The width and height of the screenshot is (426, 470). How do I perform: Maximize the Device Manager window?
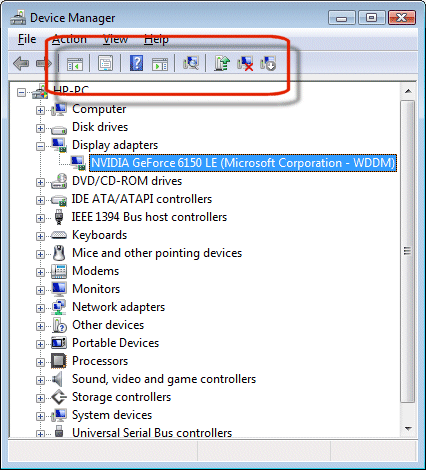coord(371,18)
